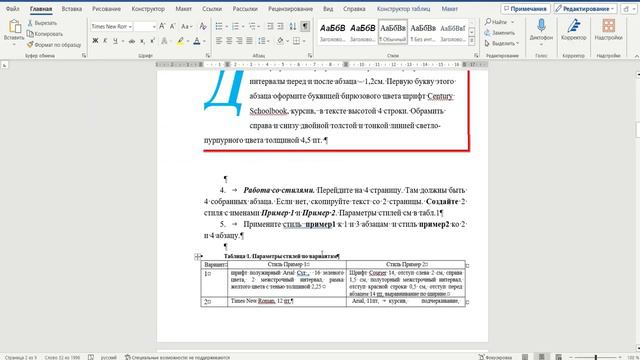This screenshot has width=640, height=360.
Task: Sort the selection alphabetically
Action: (x=293, y=27)
